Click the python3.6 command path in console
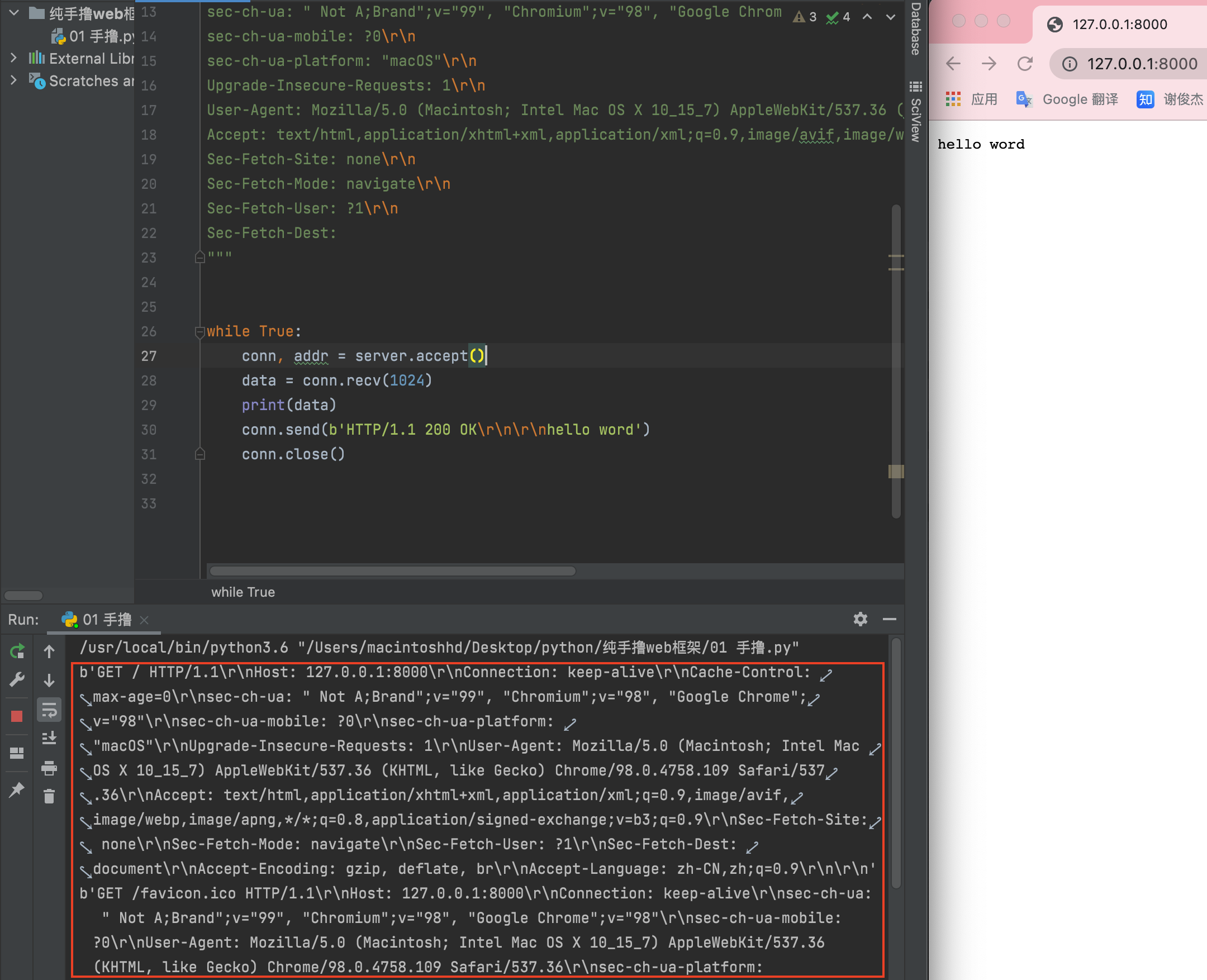Image resolution: width=1207 pixels, height=980 pixels. [x=183, y=648]
